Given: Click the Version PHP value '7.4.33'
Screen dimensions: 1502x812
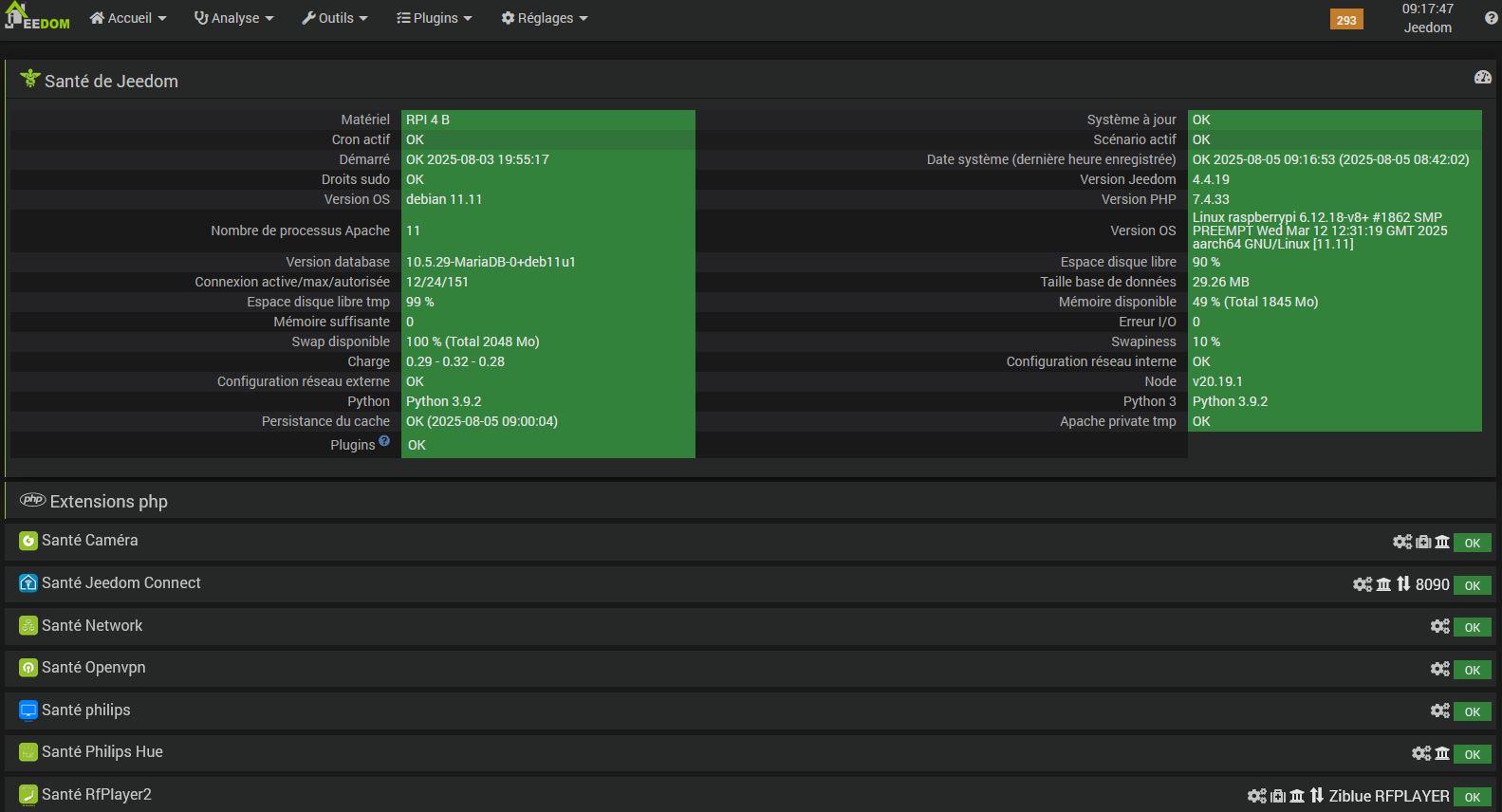Looking at the screenshot, I should (1211, 199).
